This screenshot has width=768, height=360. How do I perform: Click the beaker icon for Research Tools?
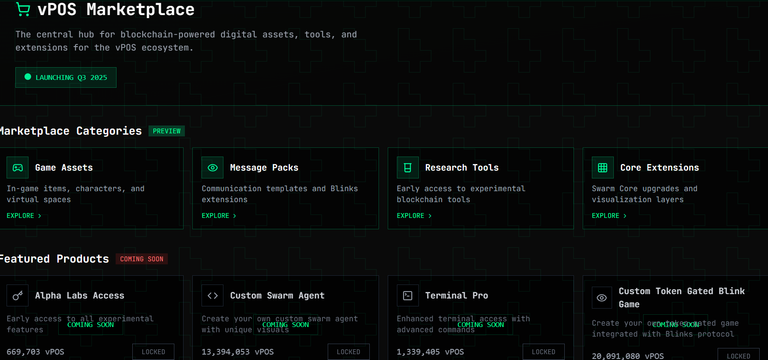click(x=408, y=168)
